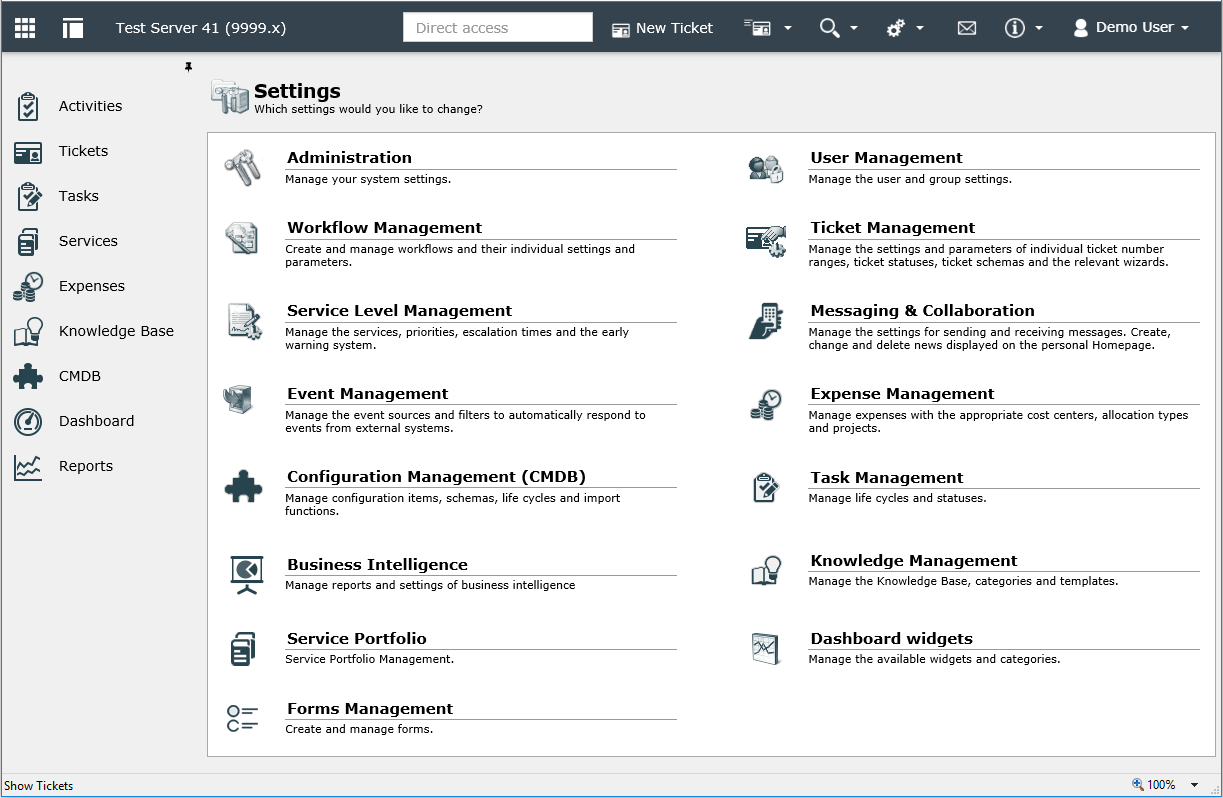Open the envelope messages icon

coord(966,28)
